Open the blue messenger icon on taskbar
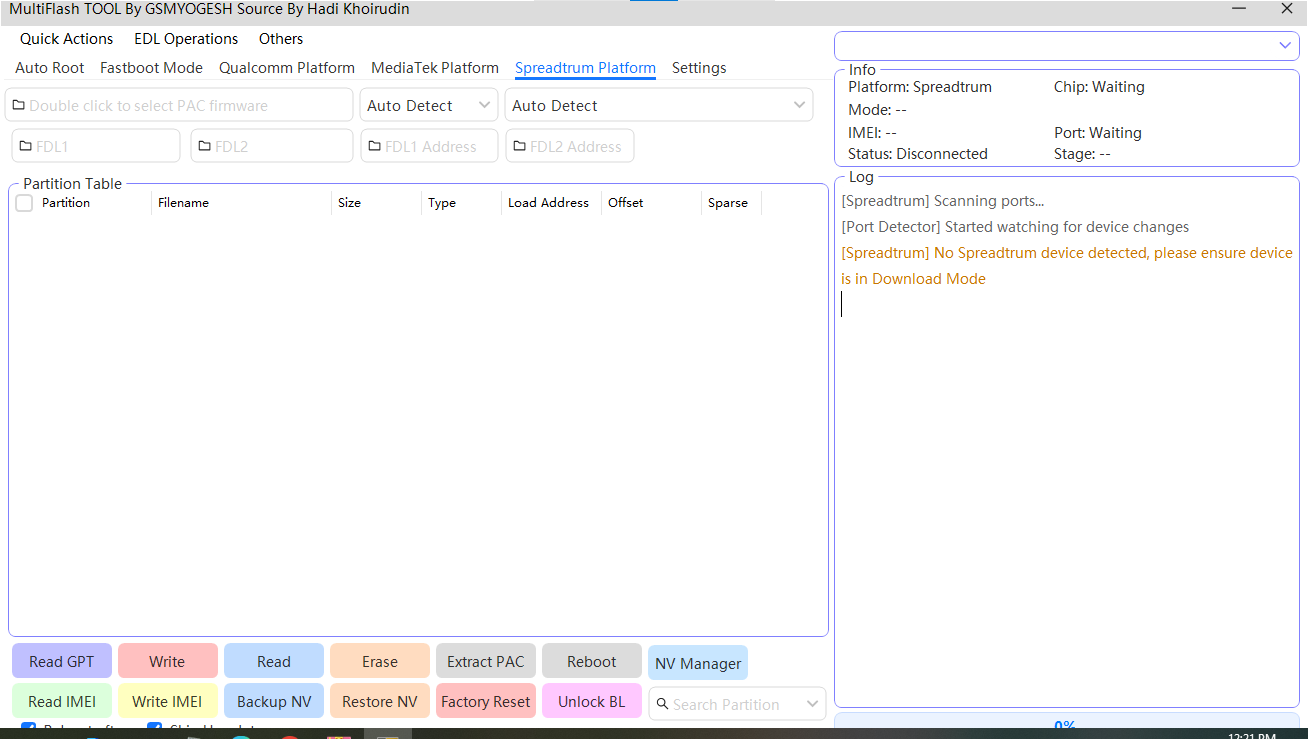1308x739 pixels. 241,735
